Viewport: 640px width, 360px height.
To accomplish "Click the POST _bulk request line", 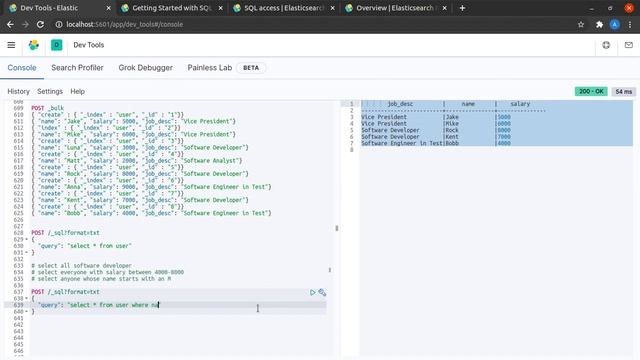I will coord(48,108).
